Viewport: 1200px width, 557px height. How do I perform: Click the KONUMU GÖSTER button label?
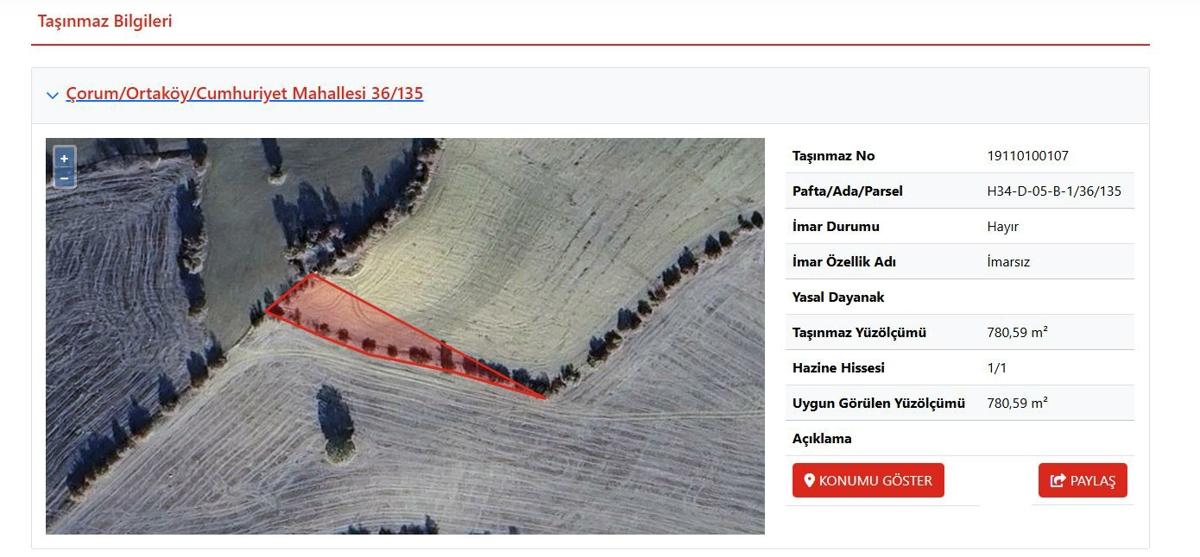(x=875, y=481)
